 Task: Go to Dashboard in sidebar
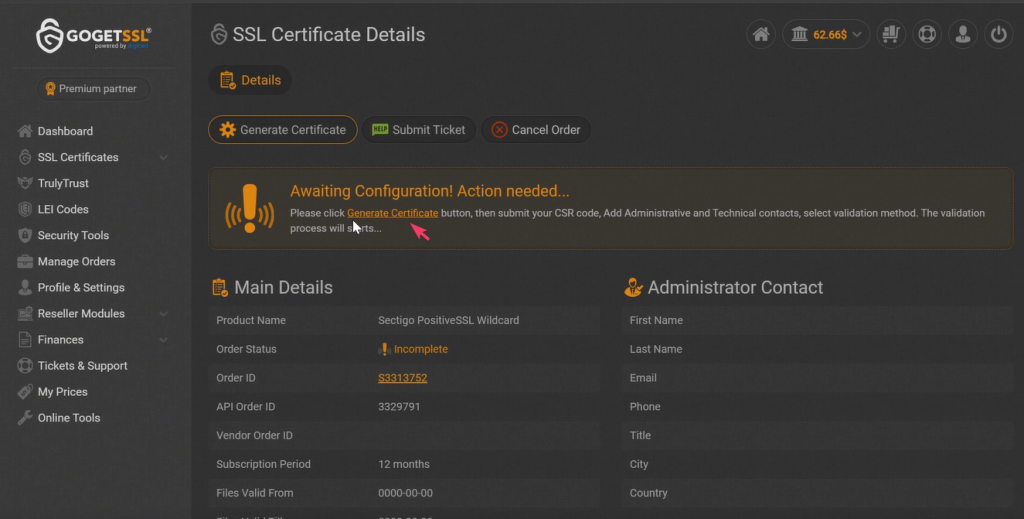tap(65, 131)
